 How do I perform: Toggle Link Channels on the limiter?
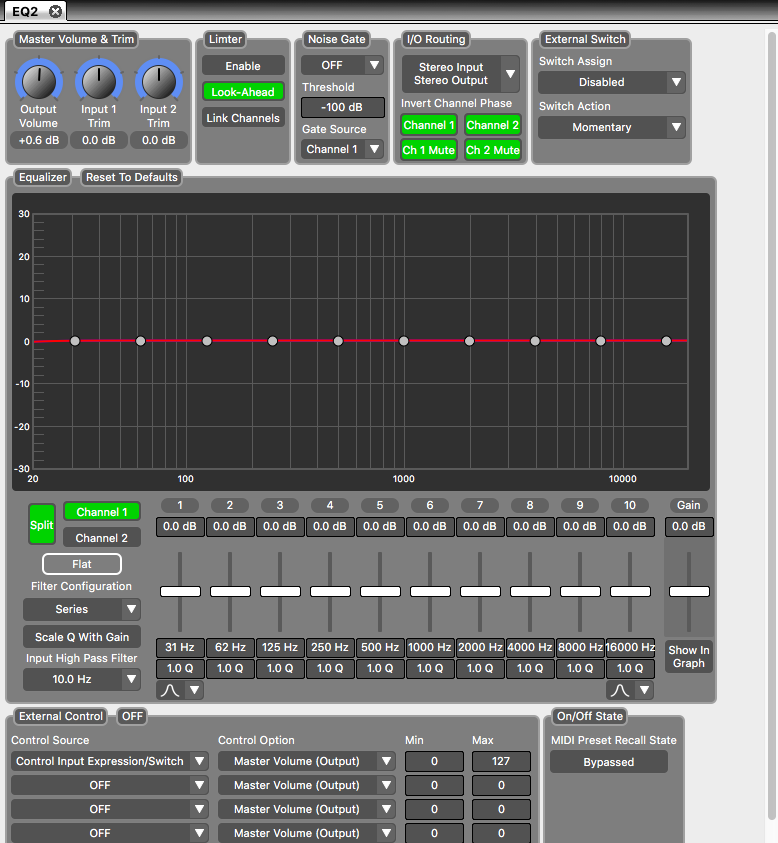point(243,118)
